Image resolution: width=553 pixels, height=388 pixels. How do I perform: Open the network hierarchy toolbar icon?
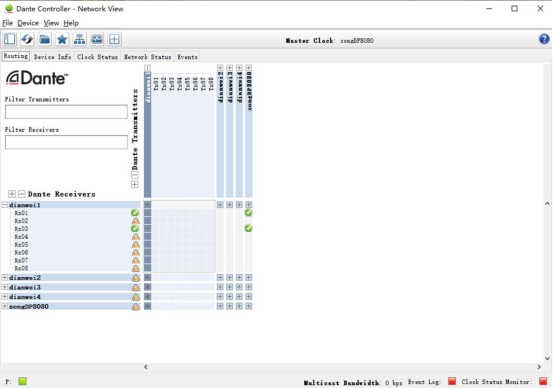[79, 39]
